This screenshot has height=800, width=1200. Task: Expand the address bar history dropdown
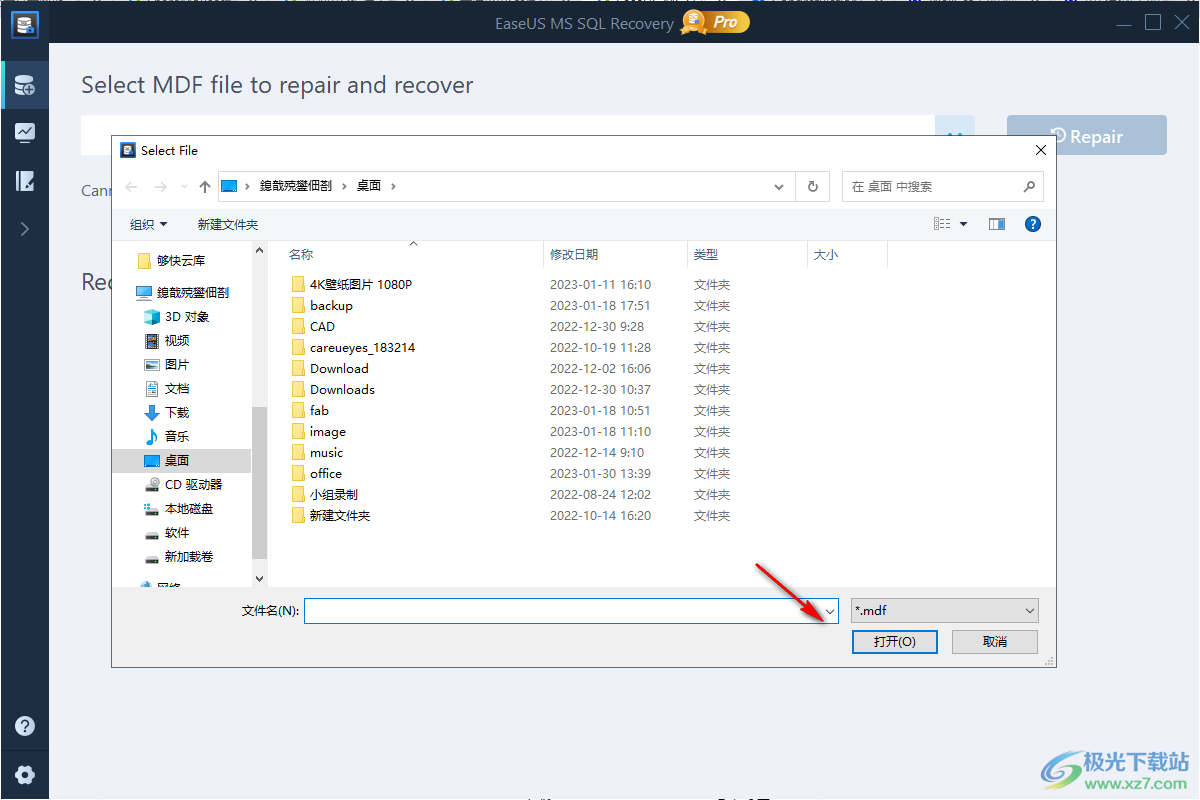[780, 187]
